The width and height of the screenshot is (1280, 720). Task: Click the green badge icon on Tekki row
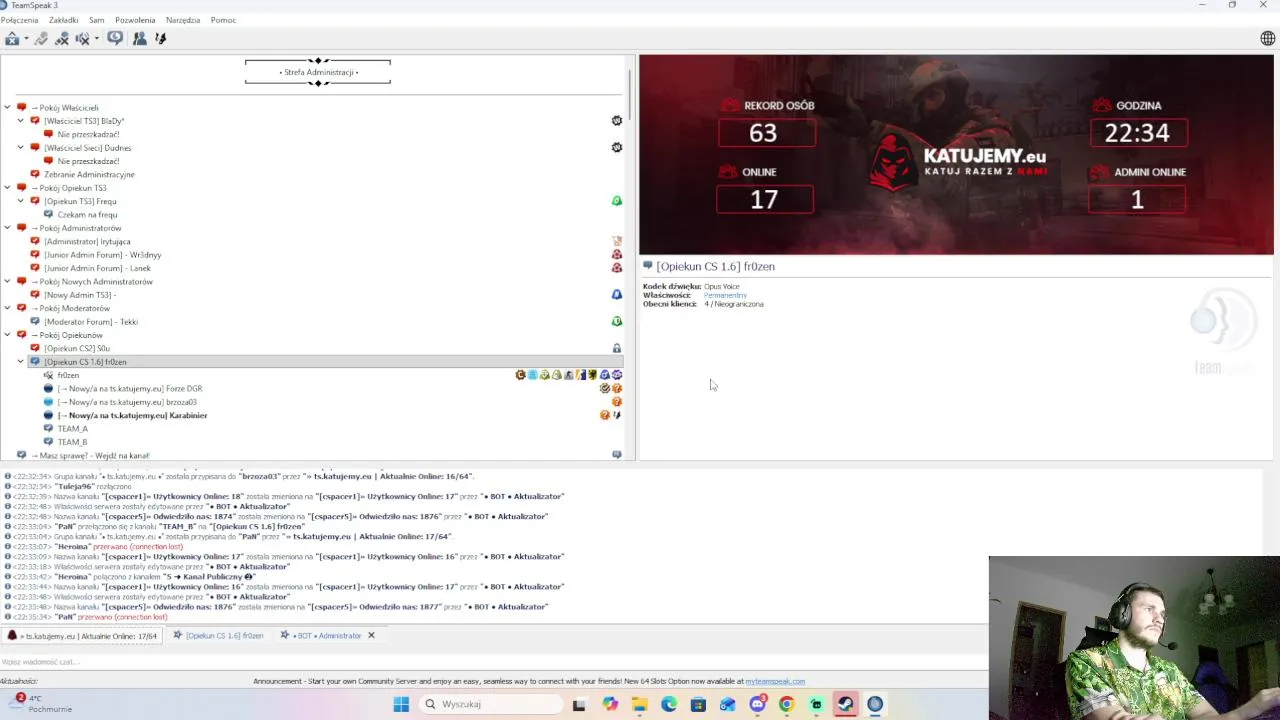coord(617,322)
